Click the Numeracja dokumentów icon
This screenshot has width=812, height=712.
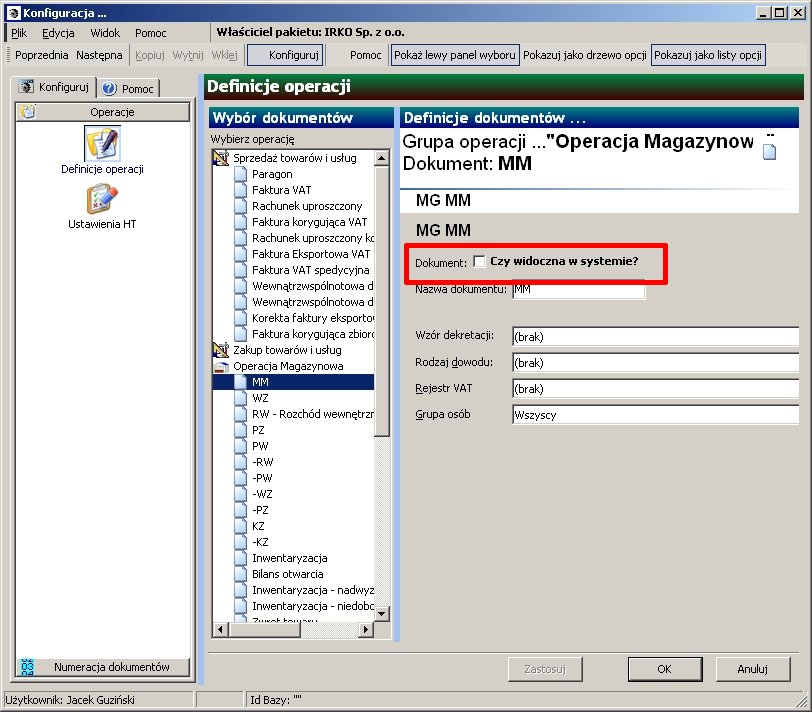27,666
